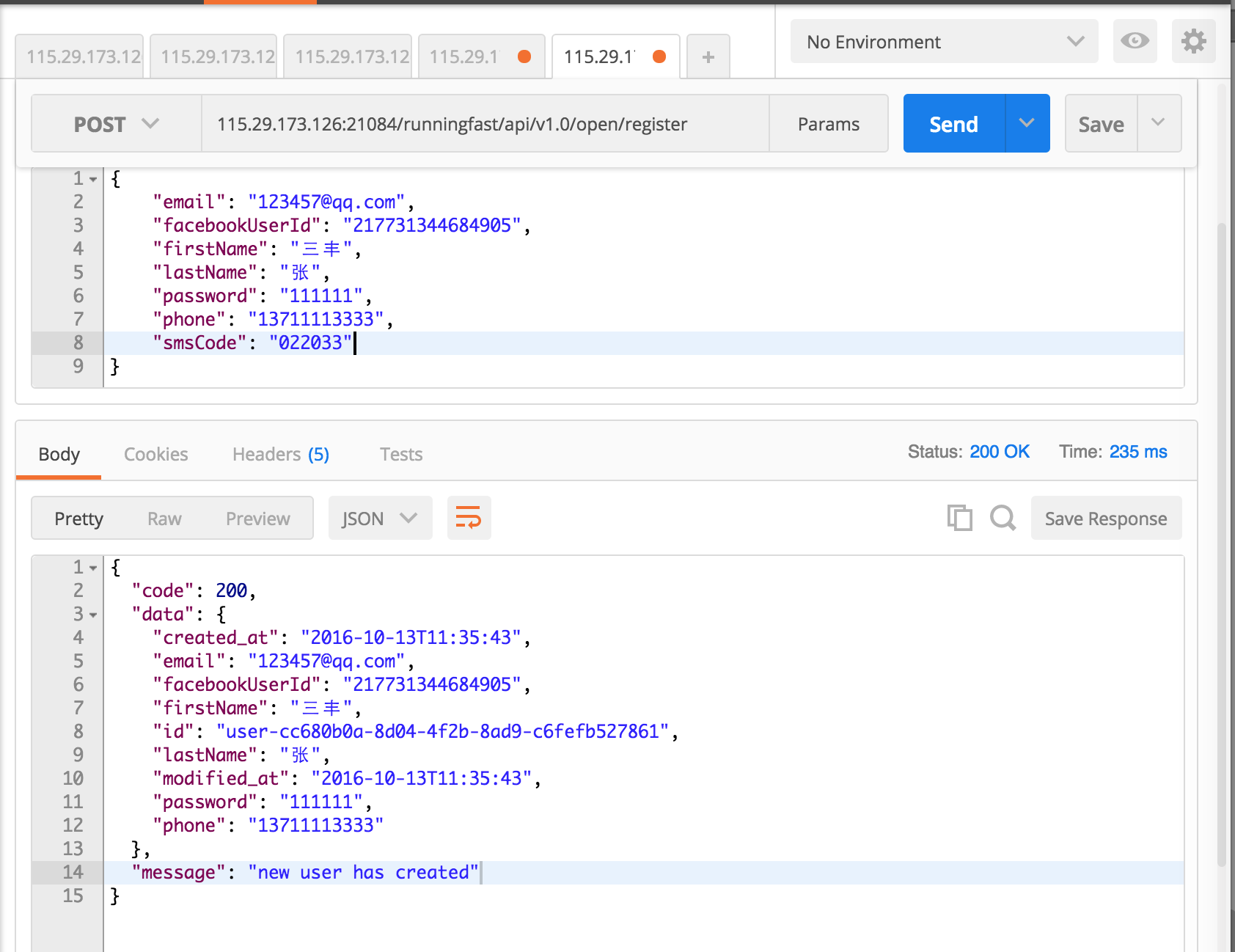Open the Send button dropdown arrow
The image size is (1235, 952).
pos(1027,123)
